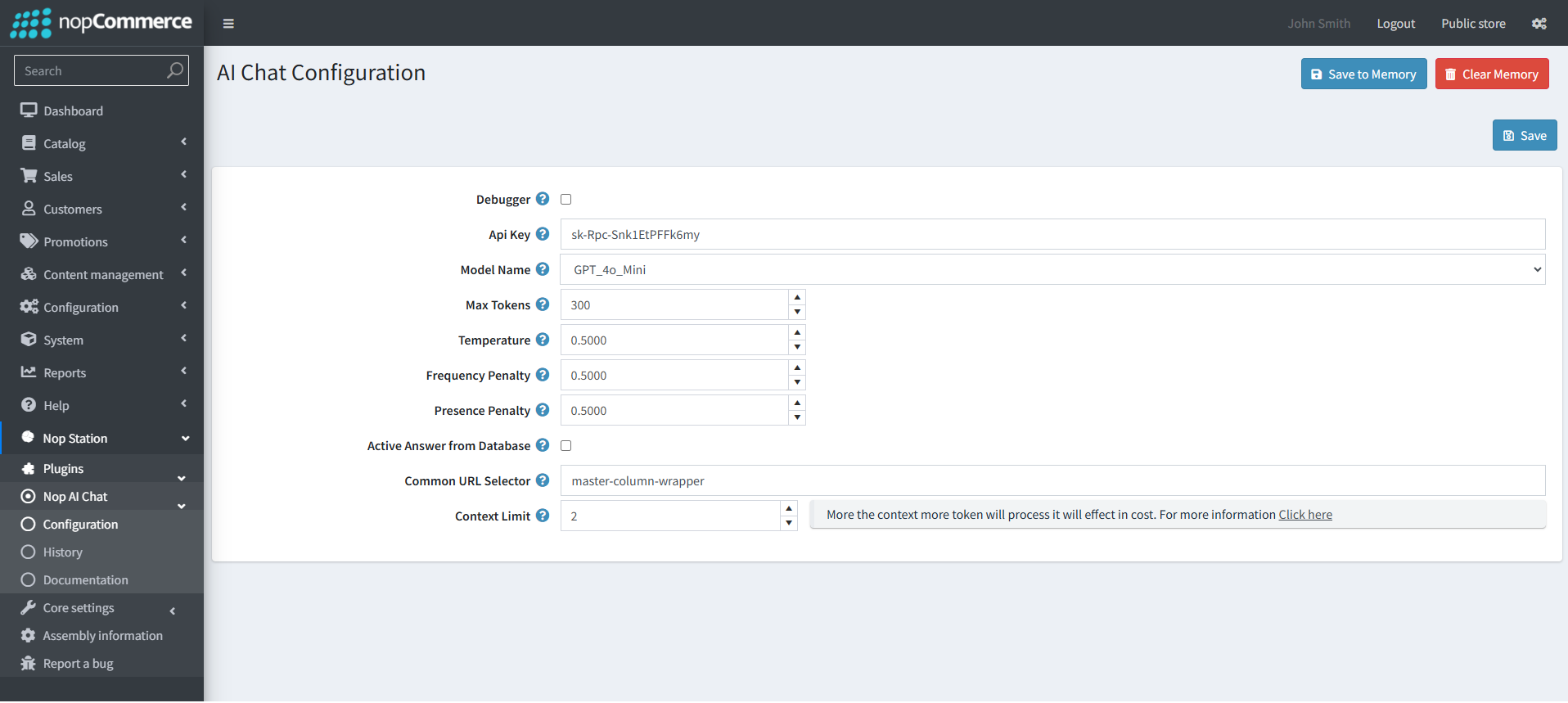Click the Dashboard monitor icon
This screenshot has width=1568, height=703.
click(29, 110)
